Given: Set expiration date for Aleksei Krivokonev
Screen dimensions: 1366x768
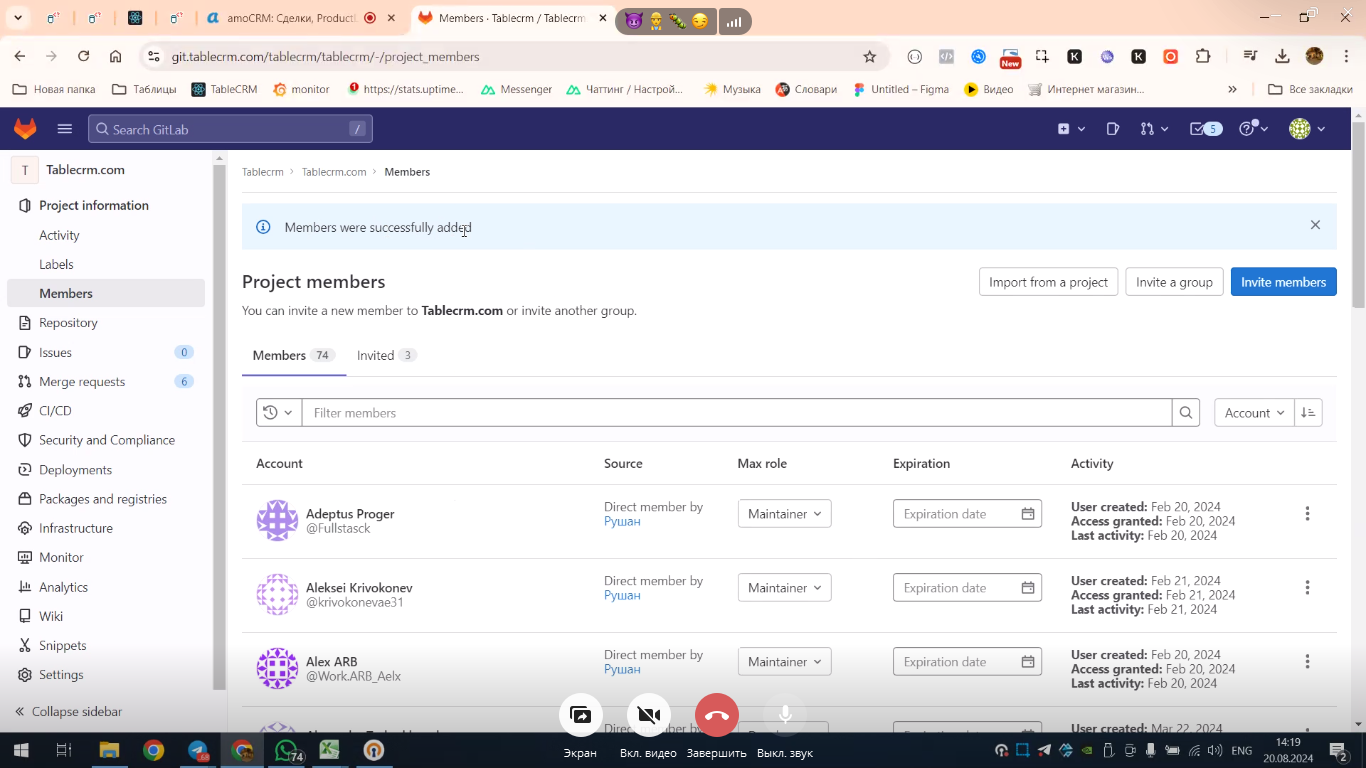Looking at the screenshot, I should pos(967,588).
